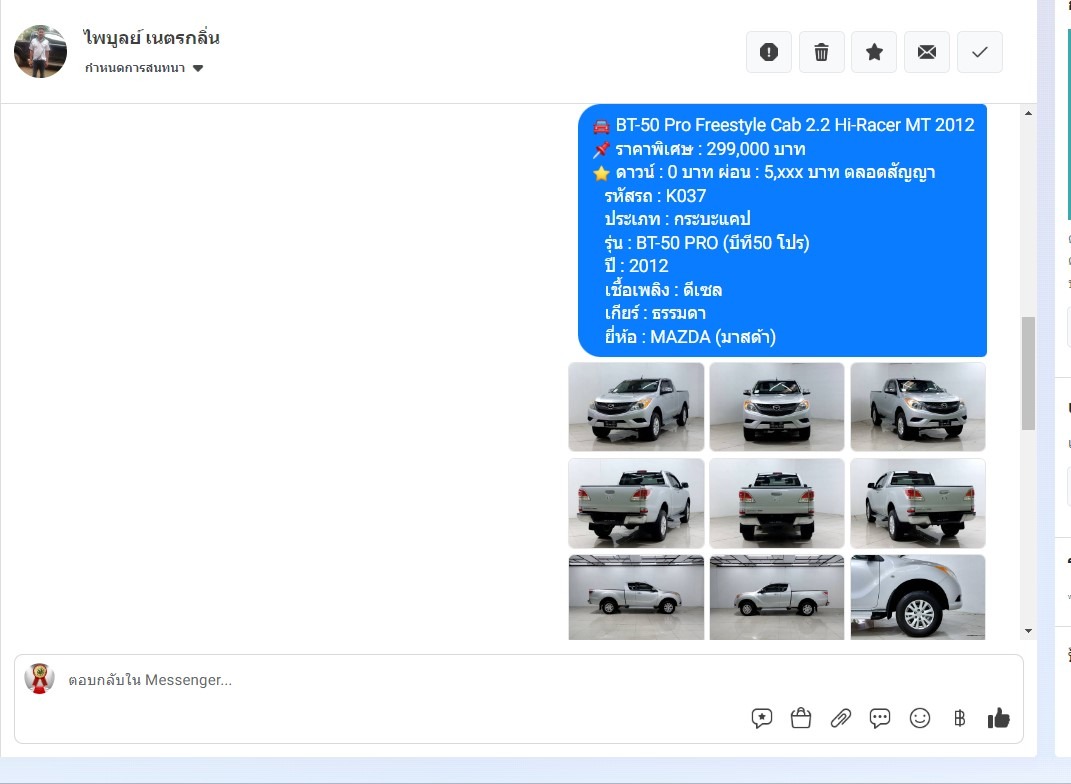The width and height of the screenshot is (1071, 784).
Task: Click the chat scrollbar thumb
Action: 1029,374
